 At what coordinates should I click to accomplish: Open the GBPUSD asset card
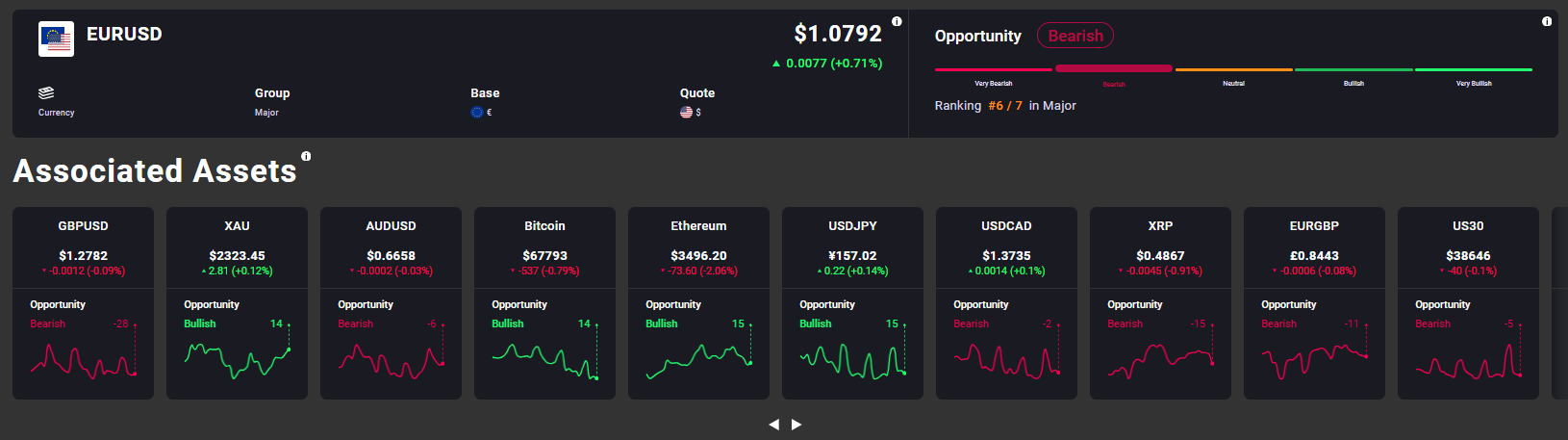pyautogui.click(x=83, y=303)
